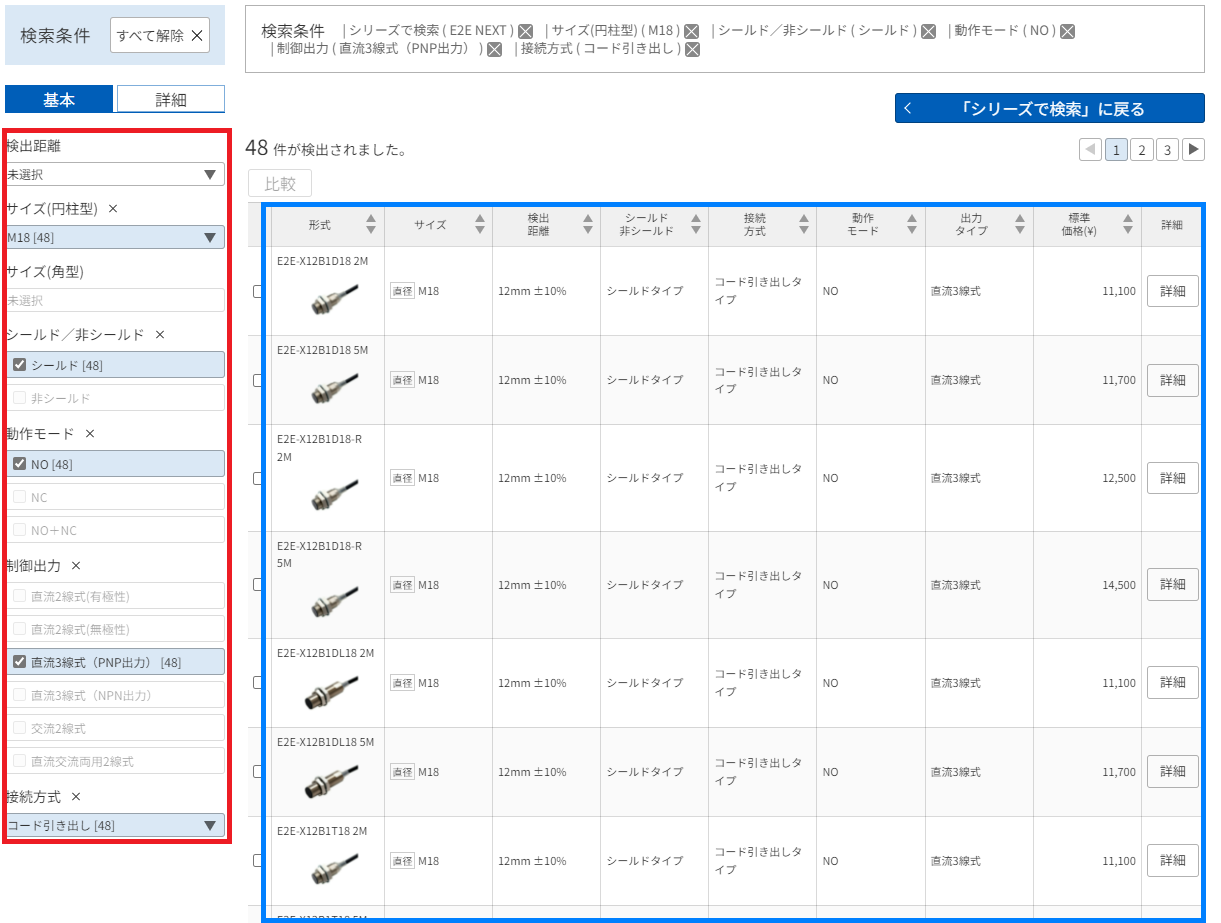1221x923 pixels.
Task: Click the E2E-X12B1D18-R 5M sensor thumbnail
Action: coord(334,603)
